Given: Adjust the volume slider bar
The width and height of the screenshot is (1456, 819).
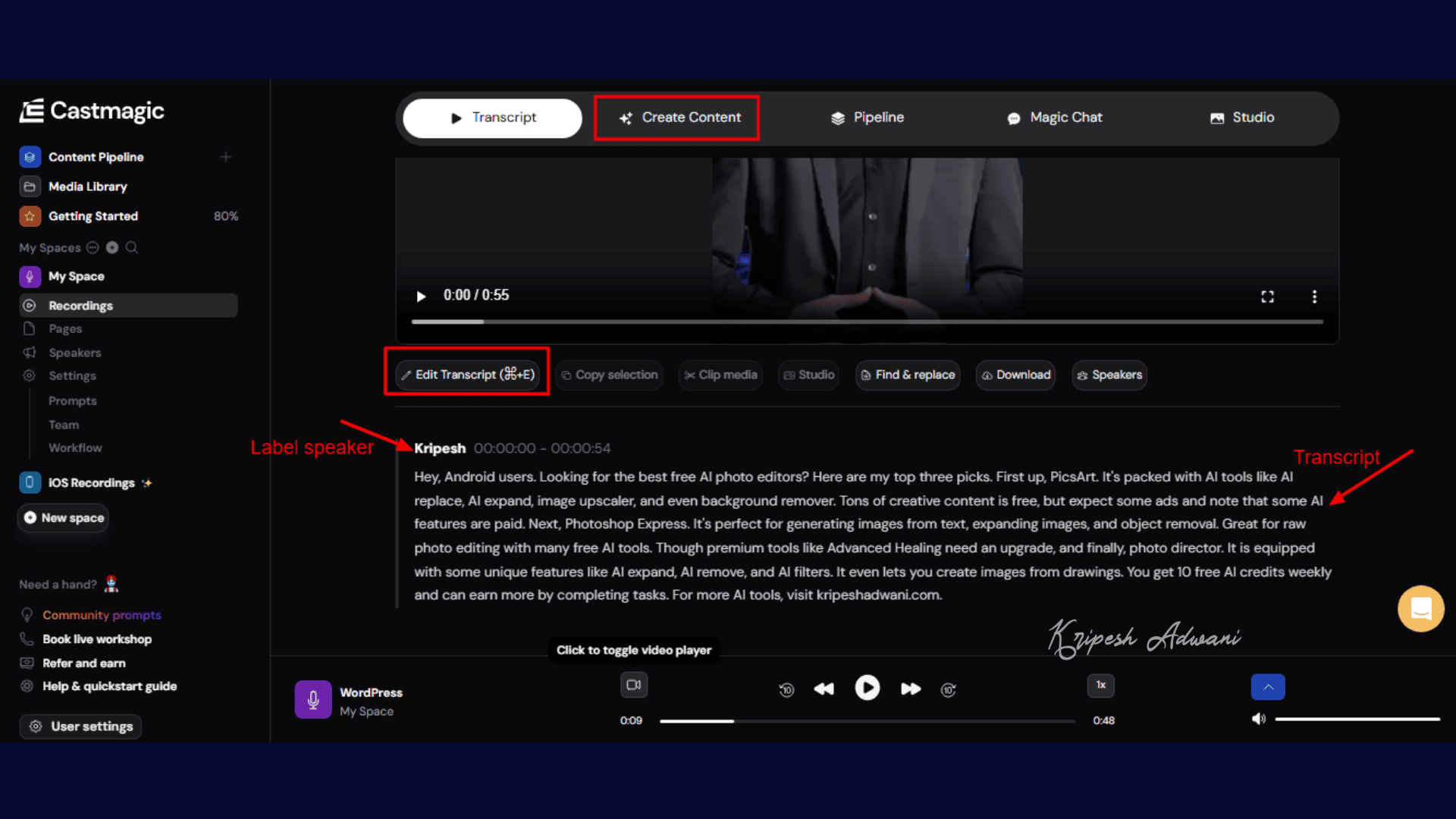Looking at the screenshot, I should pos(1357,719).
